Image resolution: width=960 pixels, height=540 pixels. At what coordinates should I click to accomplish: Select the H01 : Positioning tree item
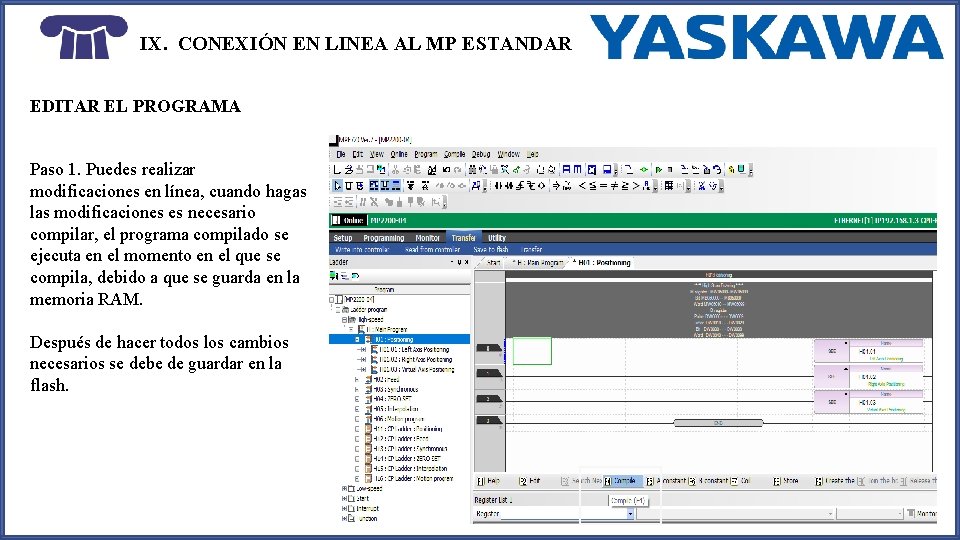click(393, 339)
